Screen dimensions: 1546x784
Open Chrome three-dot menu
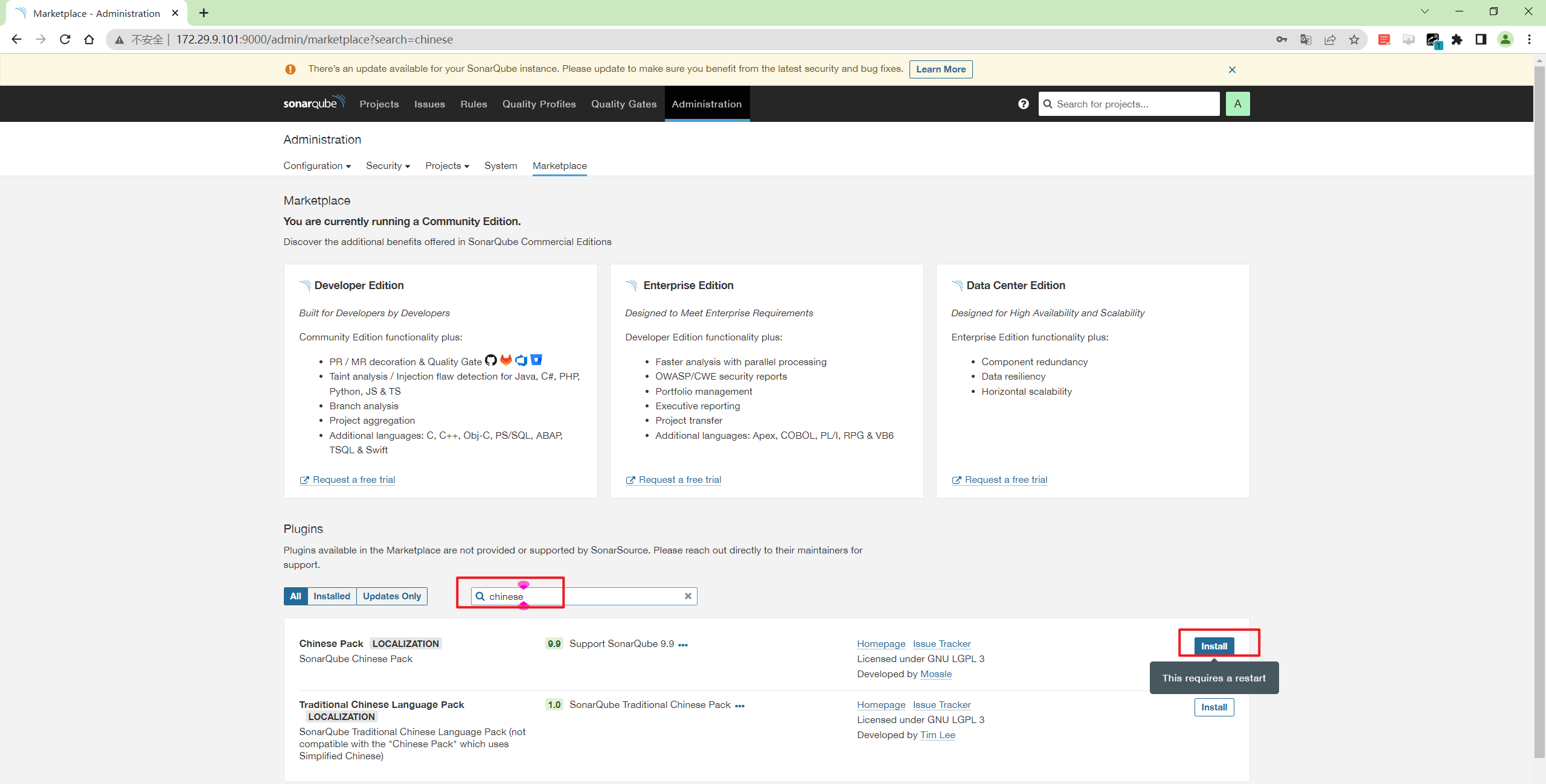tap(1529, 39)
